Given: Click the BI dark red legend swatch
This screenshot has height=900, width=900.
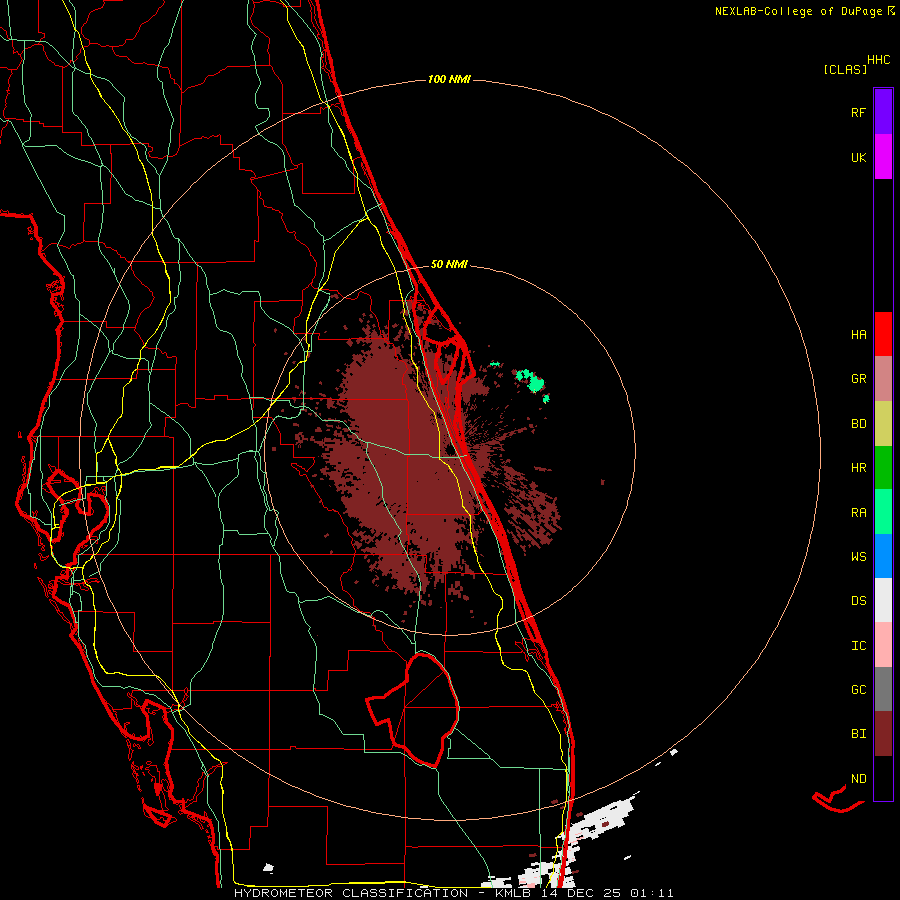Looking at the screenshot, I should click(x=883, y=734).
